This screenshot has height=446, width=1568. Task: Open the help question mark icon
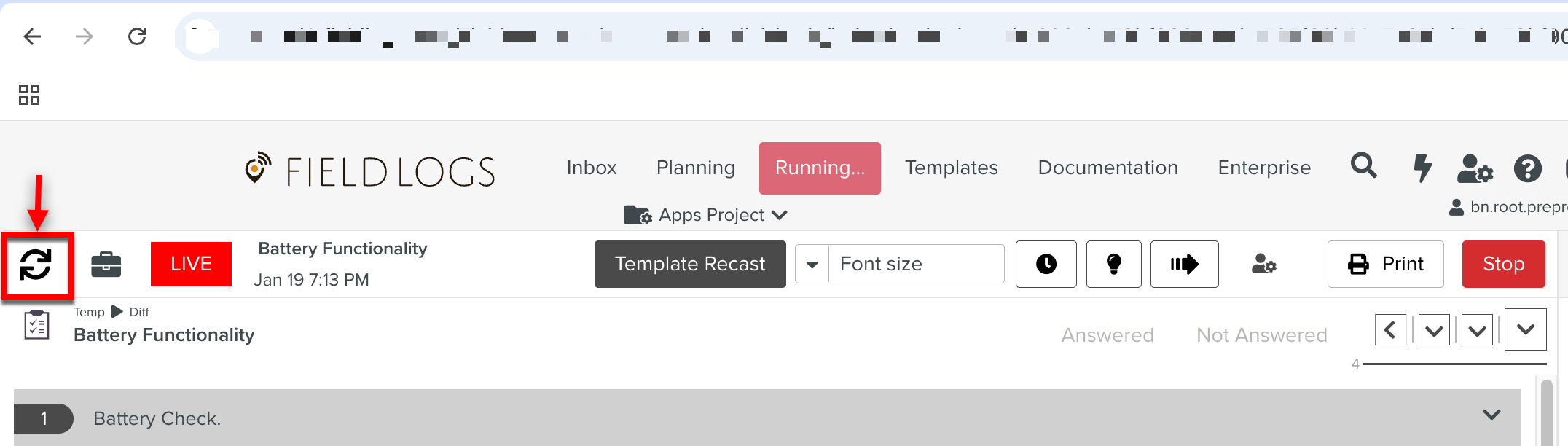pos(1527,169)
